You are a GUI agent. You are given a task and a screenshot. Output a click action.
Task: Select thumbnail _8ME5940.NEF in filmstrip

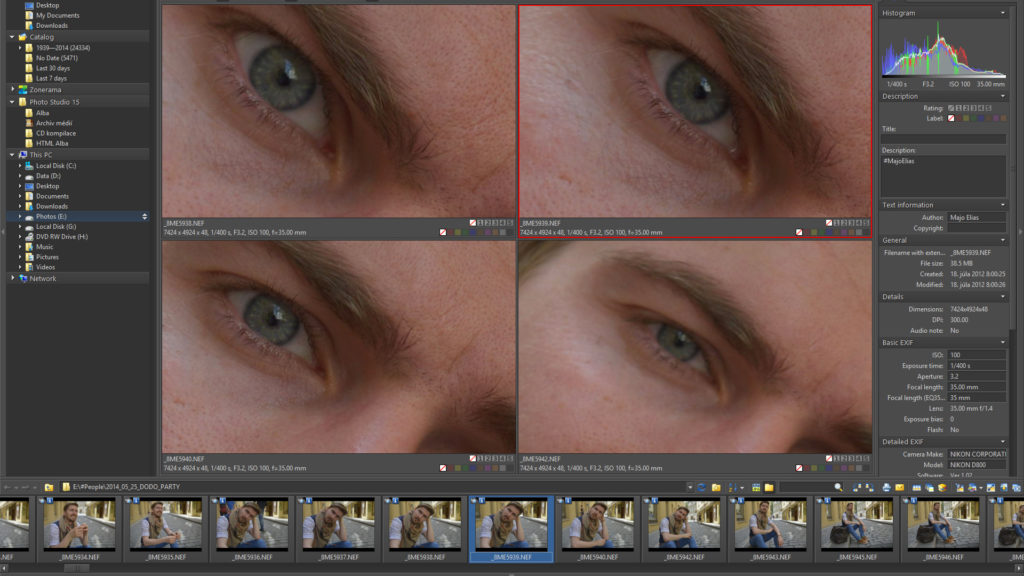[x=598, y=528]
